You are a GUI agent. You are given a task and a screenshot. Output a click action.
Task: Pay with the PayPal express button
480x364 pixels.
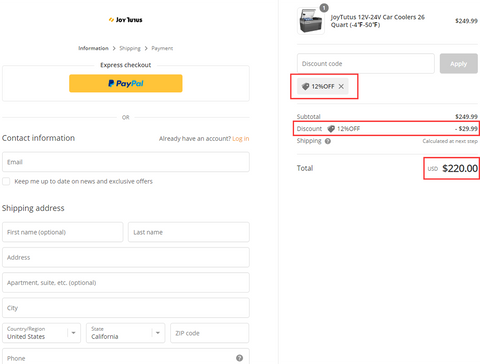126,83
